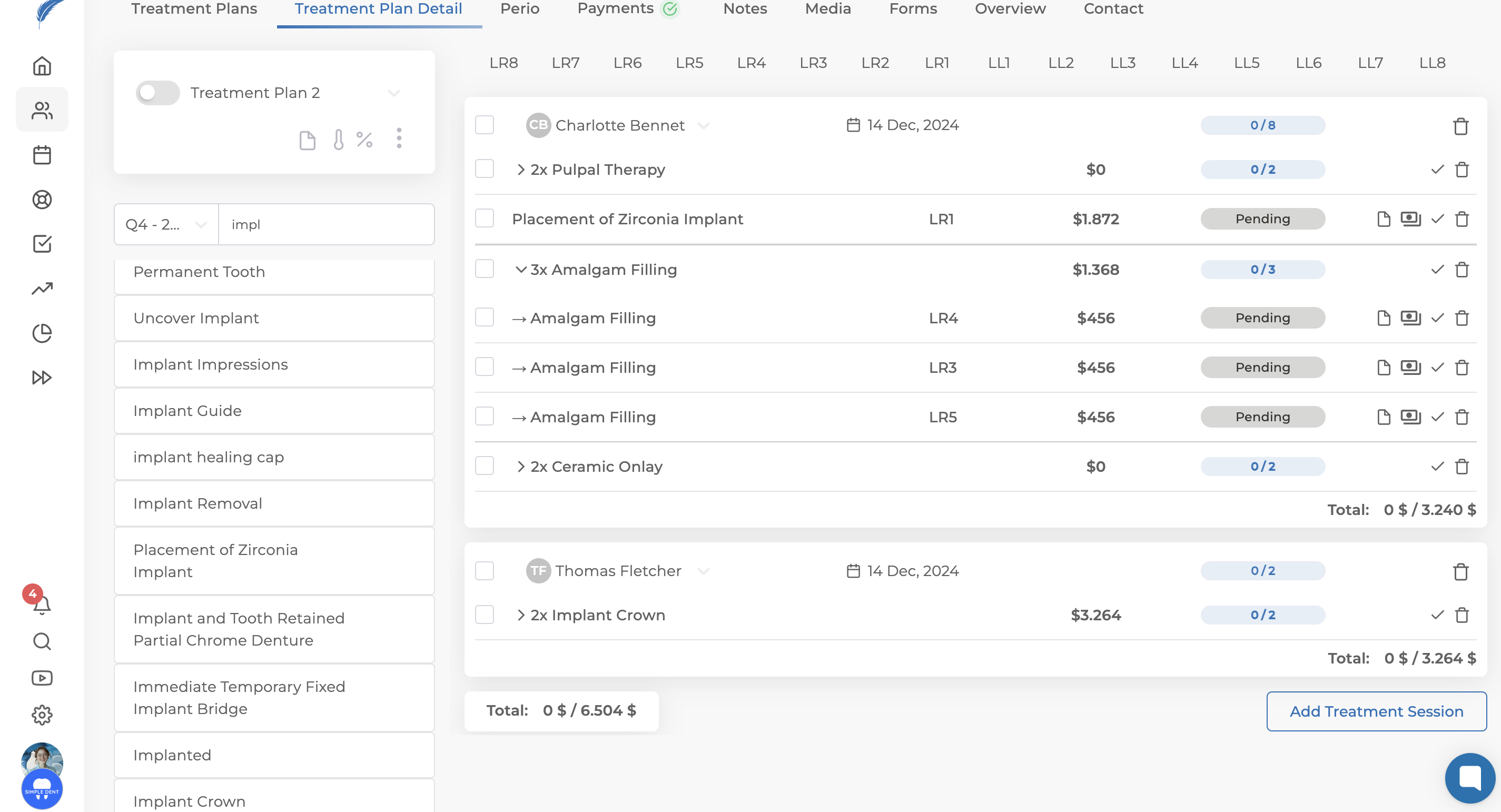Click the impl search input field
Image resolution: width=1501 pixels, height=812 pixels.
tap(327, 224)
